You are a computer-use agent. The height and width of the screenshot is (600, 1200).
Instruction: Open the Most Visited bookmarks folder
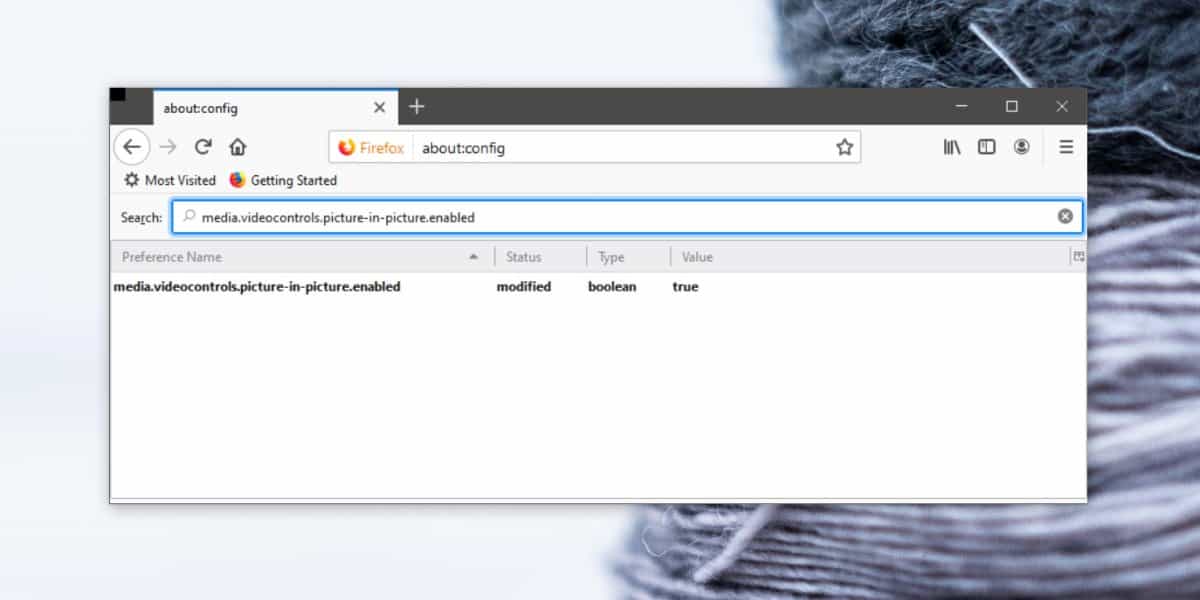[x=170, y=180]
